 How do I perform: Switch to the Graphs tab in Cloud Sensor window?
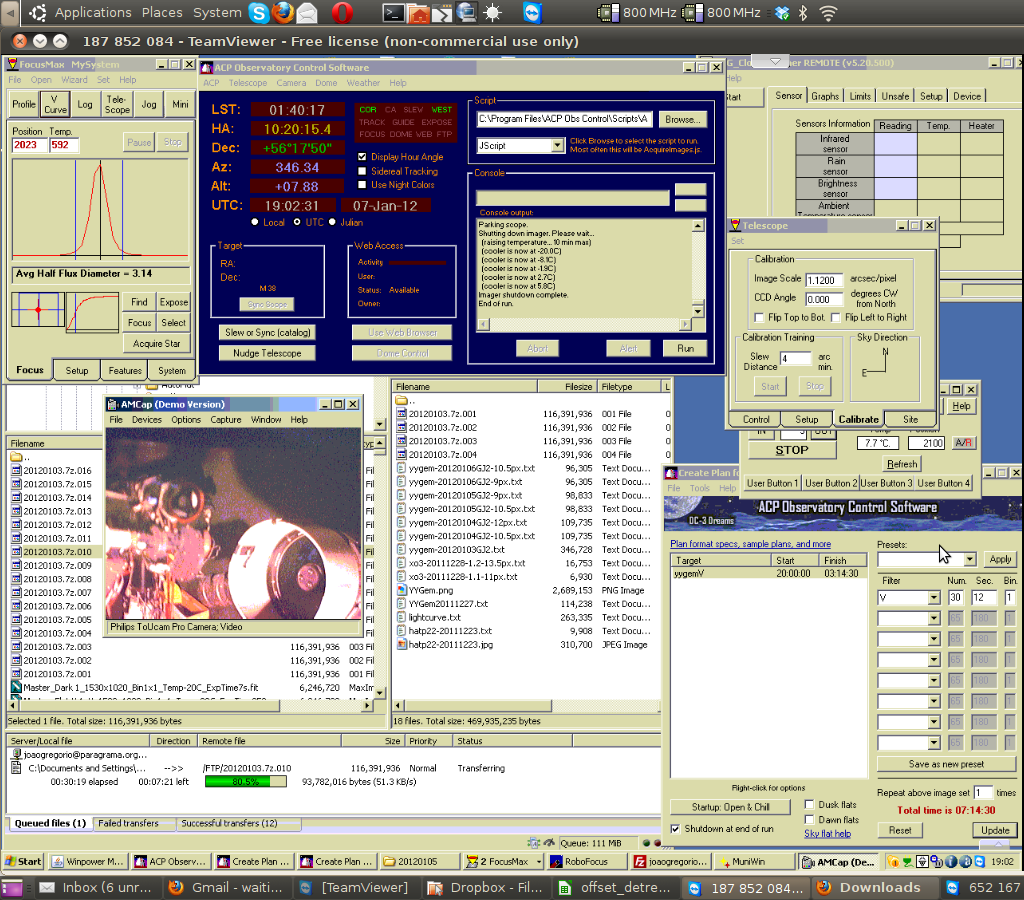[825, 96]
